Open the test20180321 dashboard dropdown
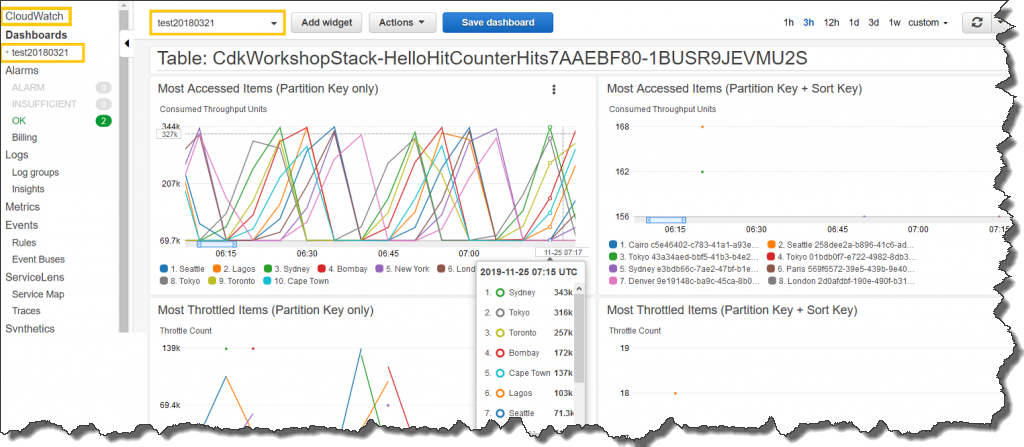 tap(217, 22)
